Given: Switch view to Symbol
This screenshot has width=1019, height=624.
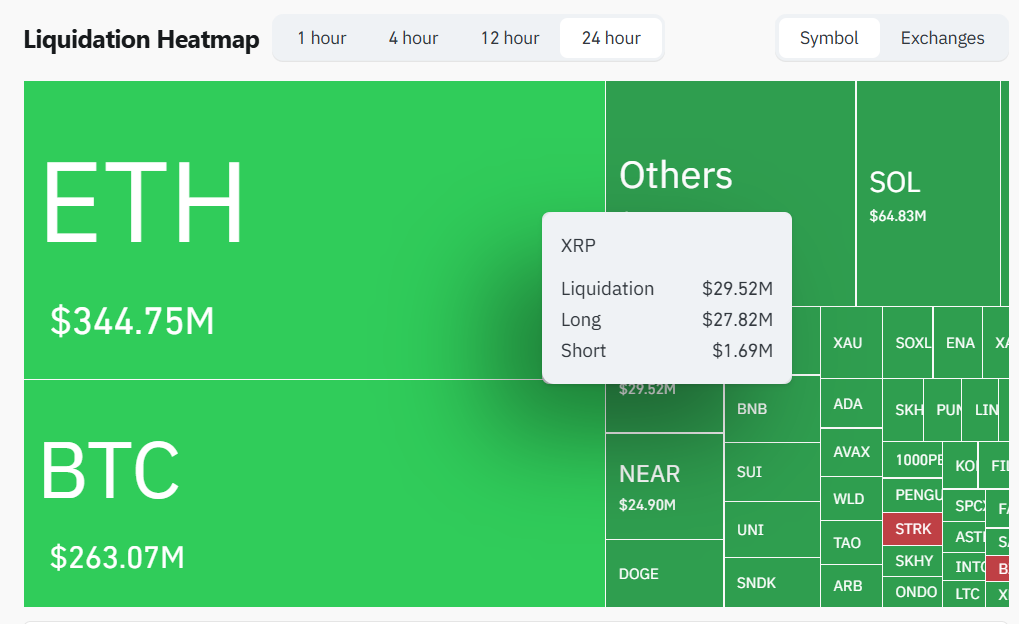Looking at the screenshot, I should pyautogui.click(x=829, y=38).
